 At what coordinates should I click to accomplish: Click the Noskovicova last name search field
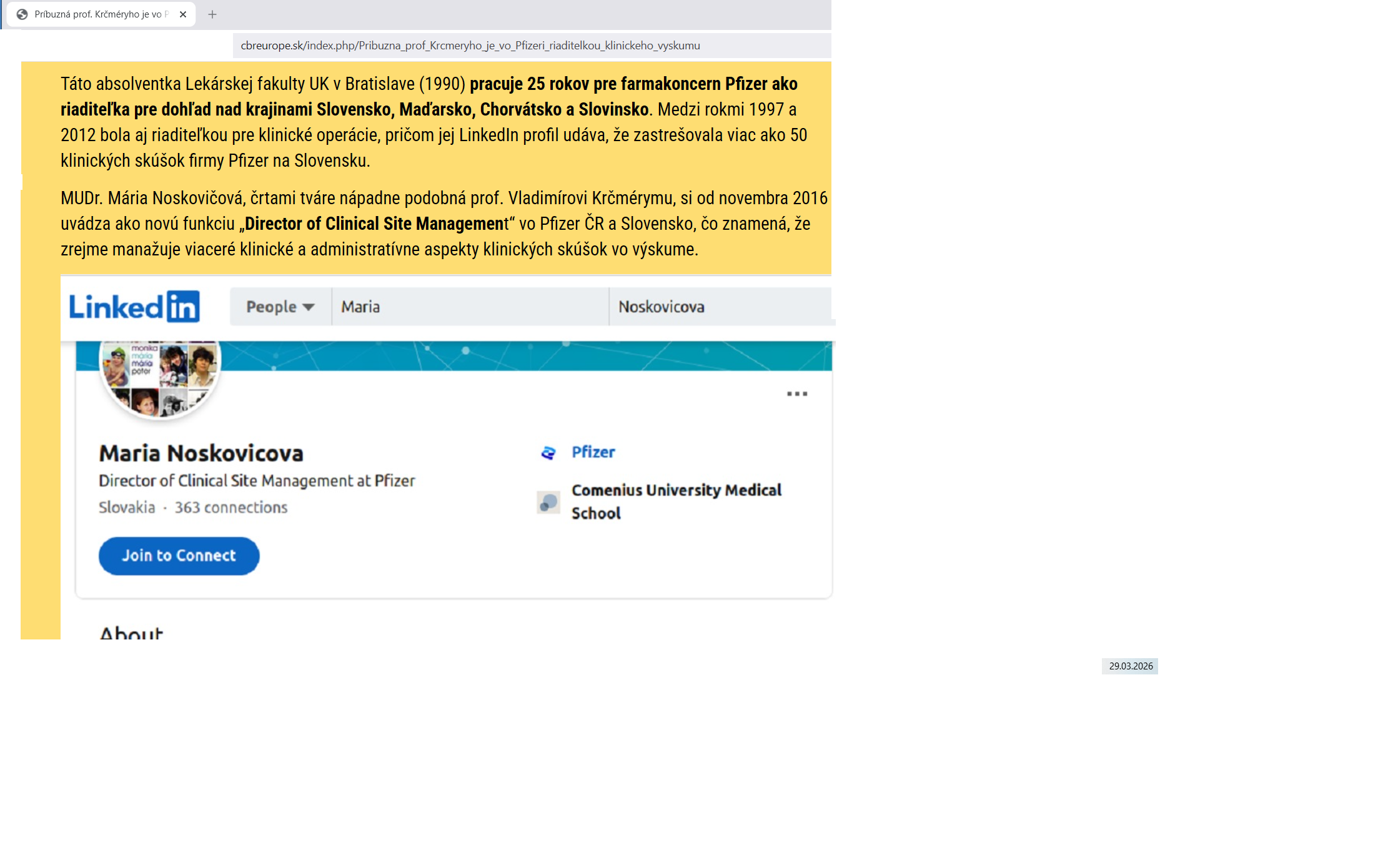pyautogui.click(x=718, y=307)
